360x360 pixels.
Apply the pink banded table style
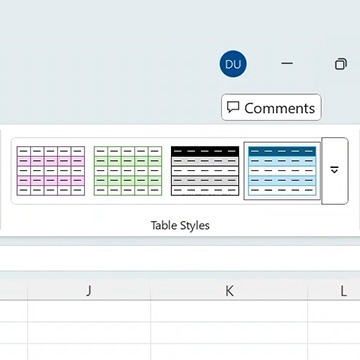point(51,171)
